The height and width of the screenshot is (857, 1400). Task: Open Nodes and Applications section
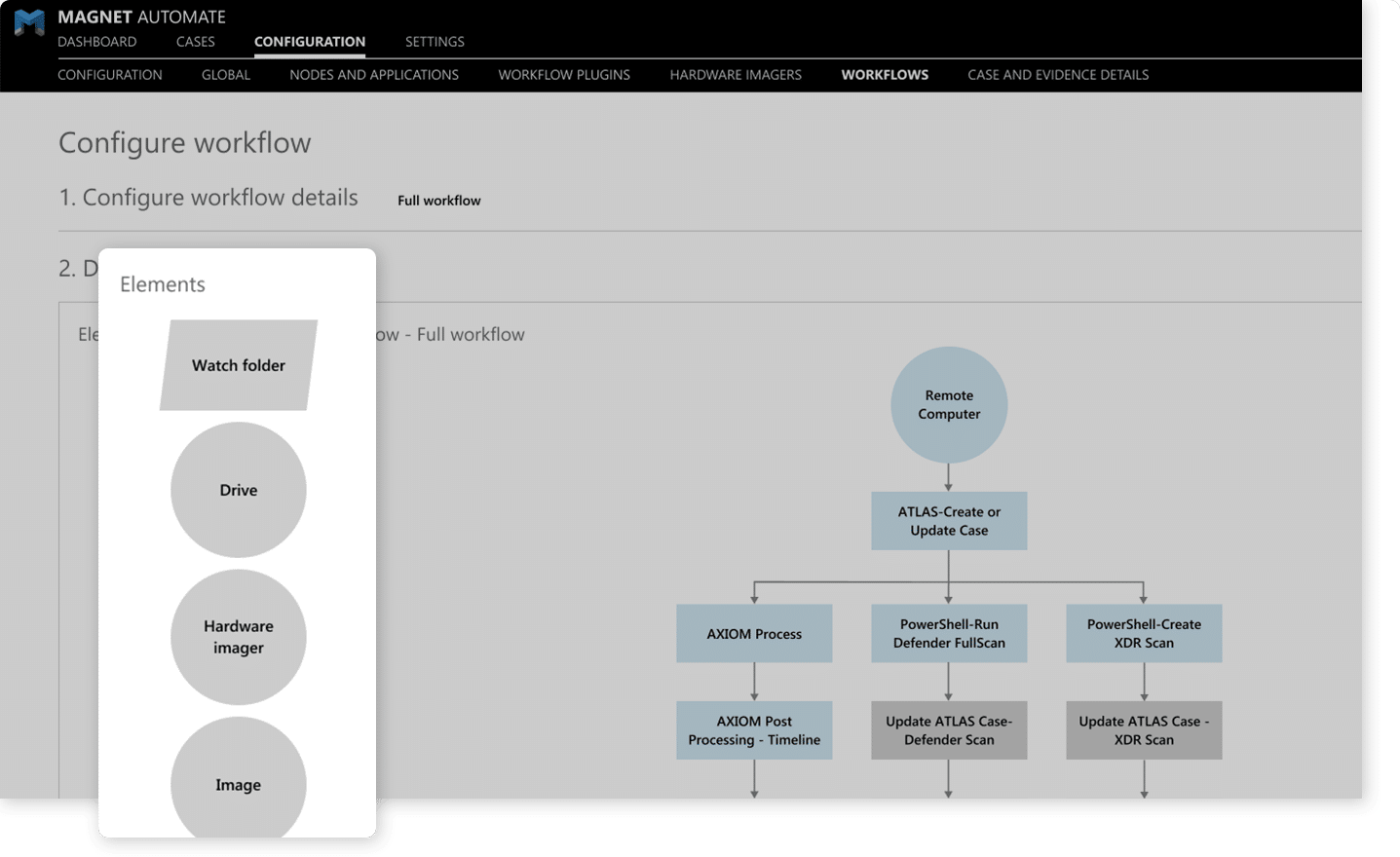374,75
